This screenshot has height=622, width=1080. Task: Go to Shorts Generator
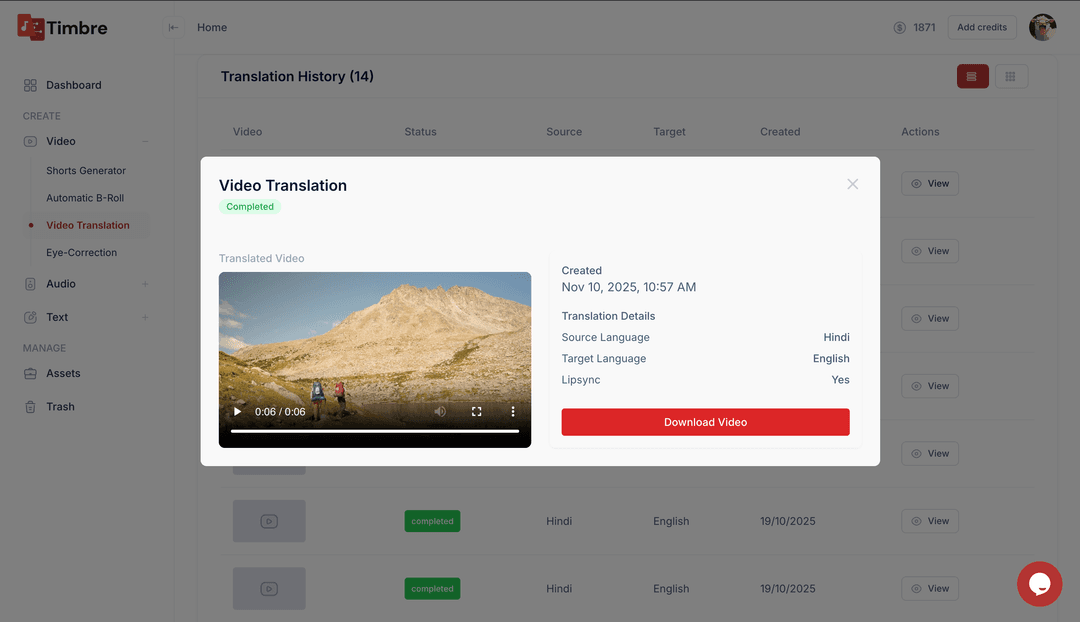tap(86, 171)
